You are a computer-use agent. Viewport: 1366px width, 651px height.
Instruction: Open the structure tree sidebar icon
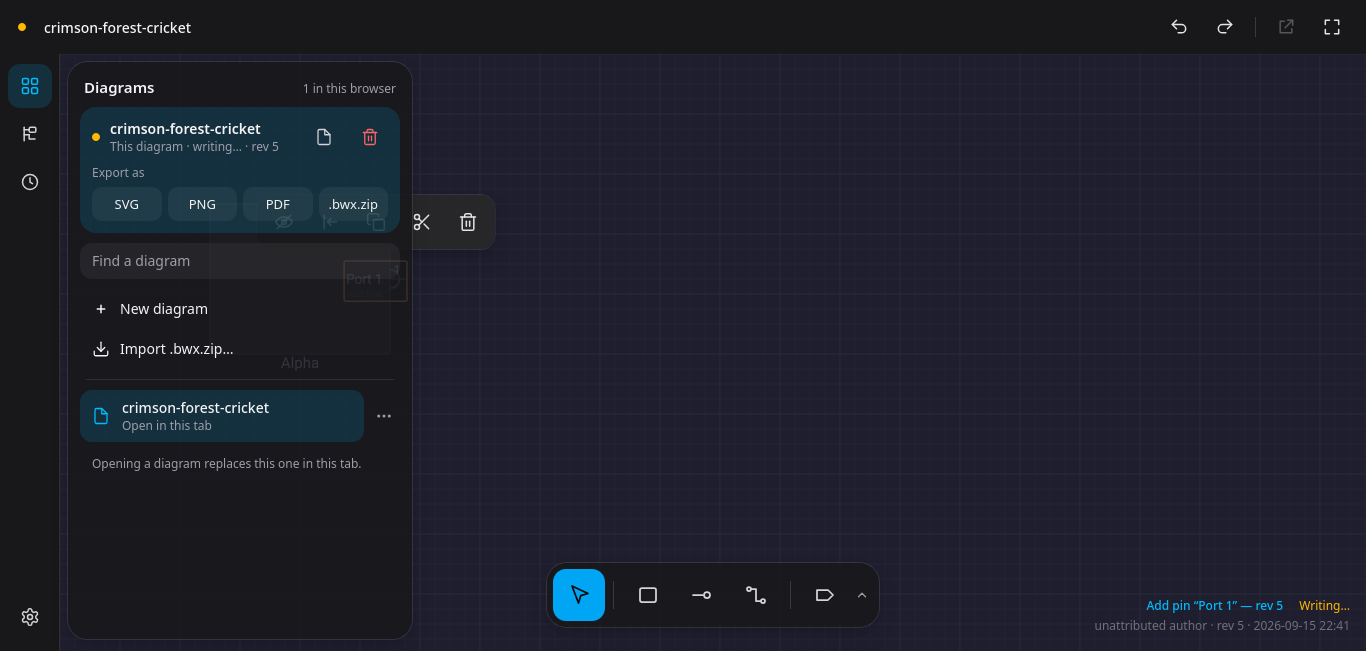point(30,134)
